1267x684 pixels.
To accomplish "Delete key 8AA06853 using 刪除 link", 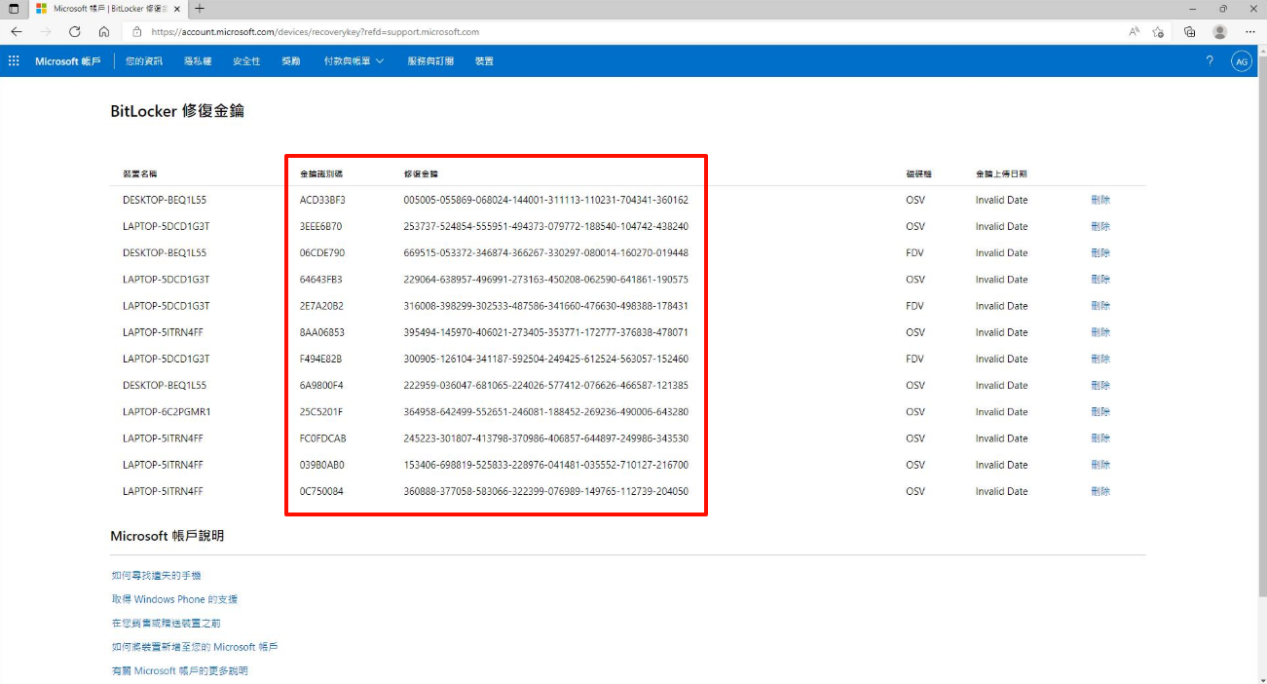I will pos(1100,332).
